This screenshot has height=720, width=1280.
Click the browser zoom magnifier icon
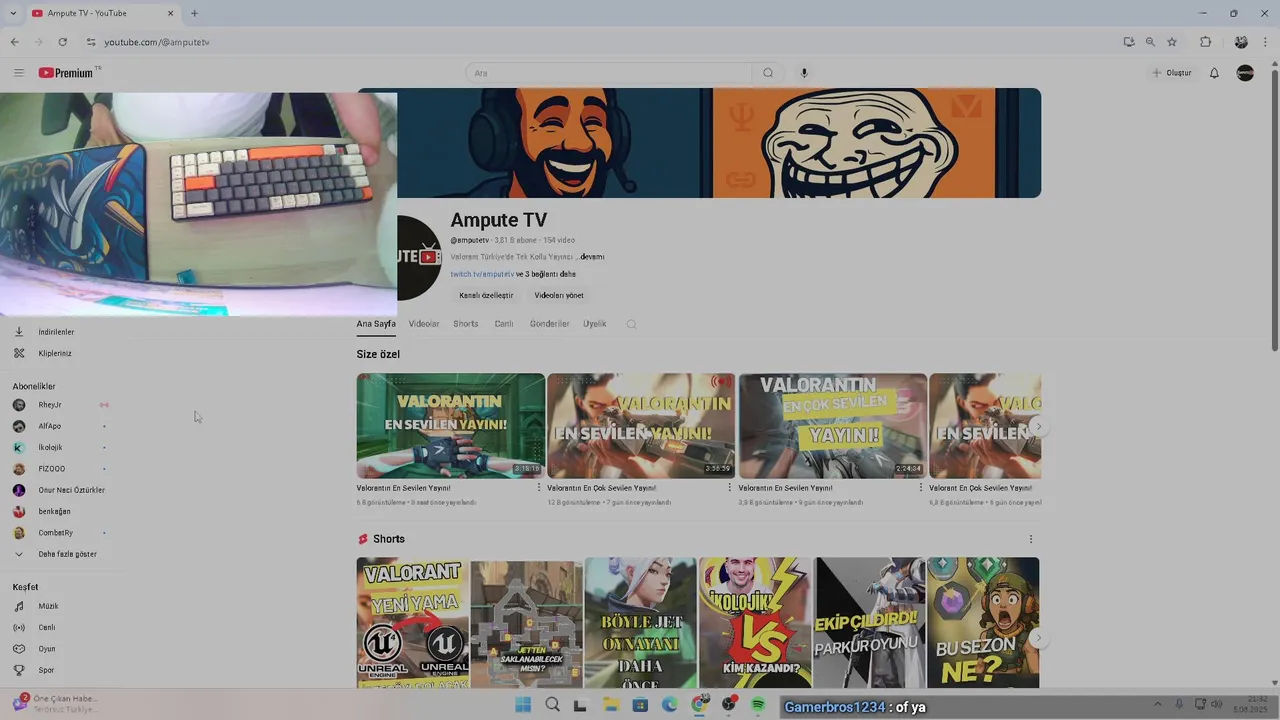coord(1150,42)
